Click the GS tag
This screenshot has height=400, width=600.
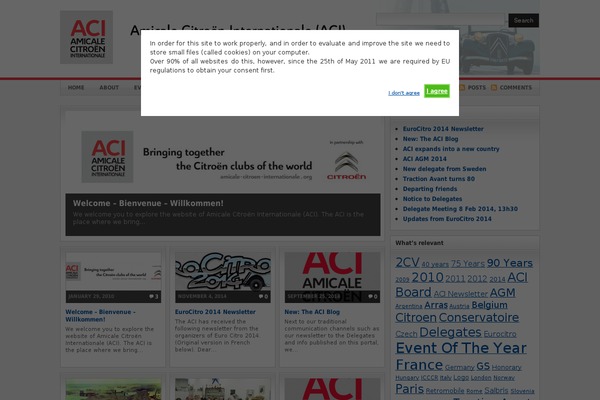coord(483,366)
